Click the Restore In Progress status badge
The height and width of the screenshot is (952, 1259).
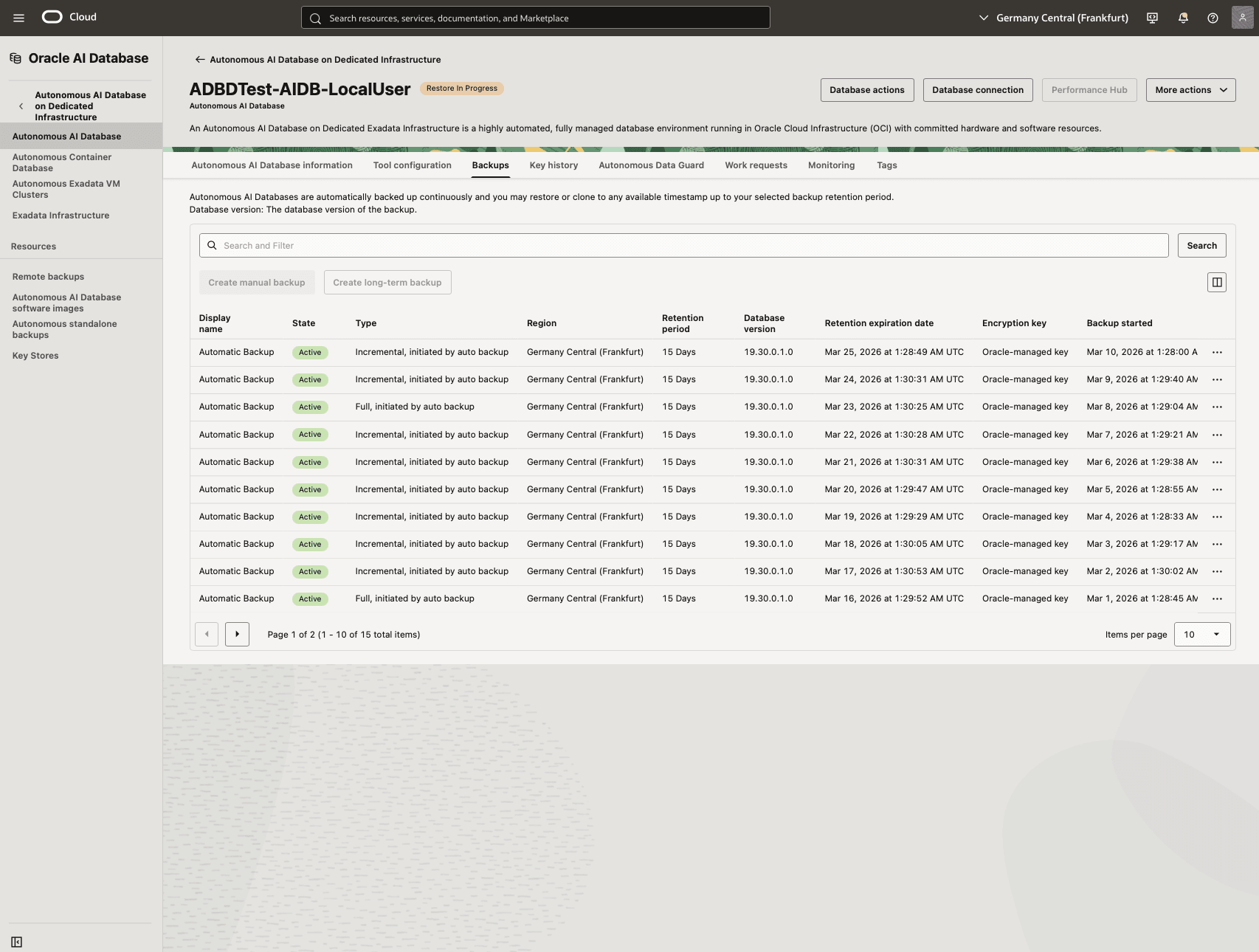pyautogui.click(x=462, y=89)
